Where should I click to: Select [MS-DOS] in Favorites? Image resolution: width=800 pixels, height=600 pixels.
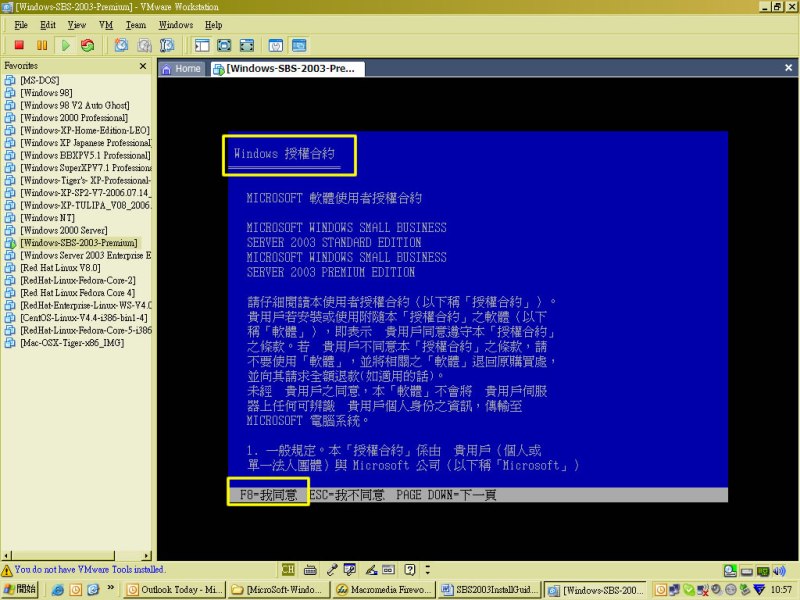pyautogui.click(x=39, y=81)
